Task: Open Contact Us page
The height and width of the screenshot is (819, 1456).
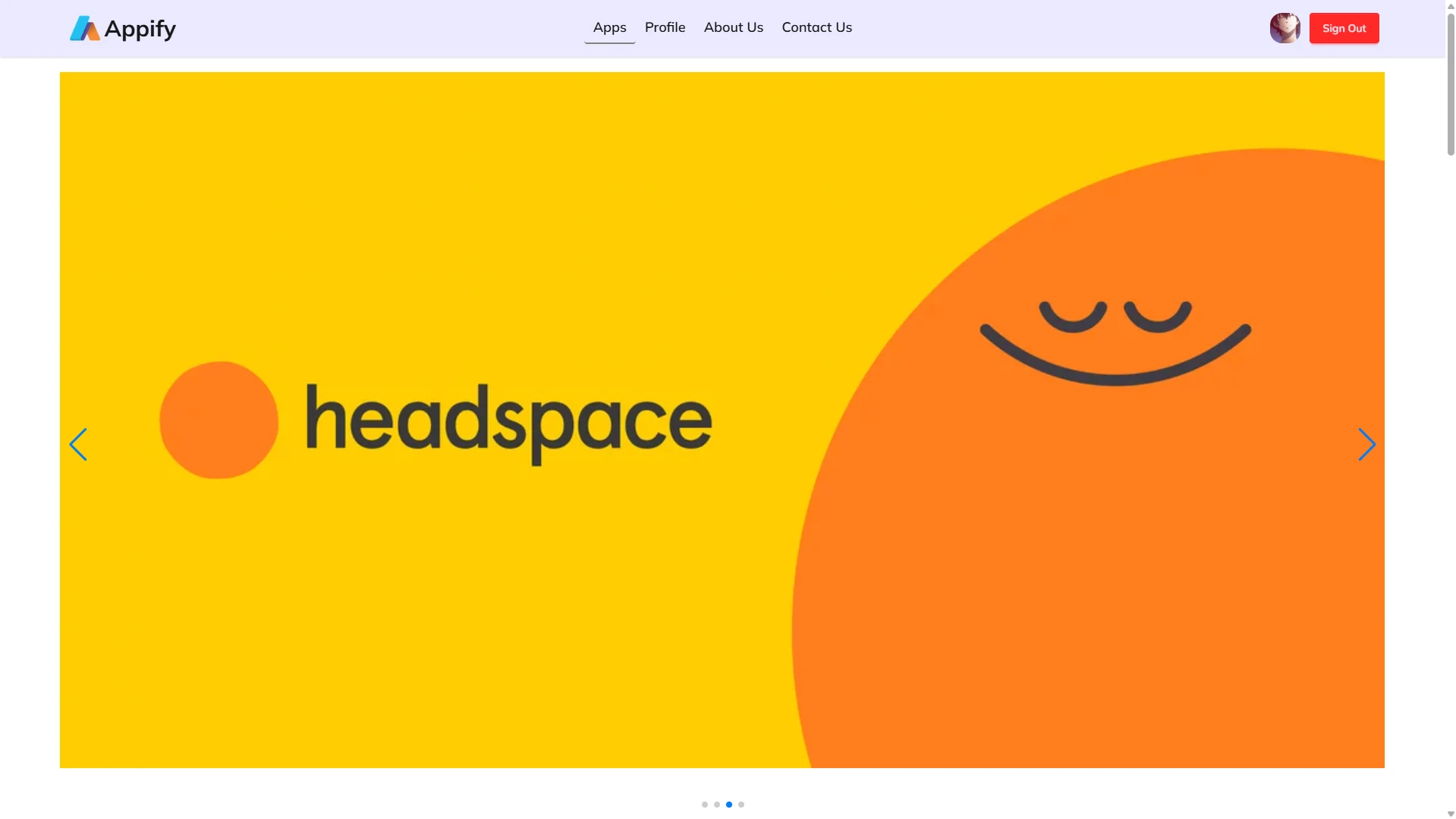Action: tap(817, 28)
